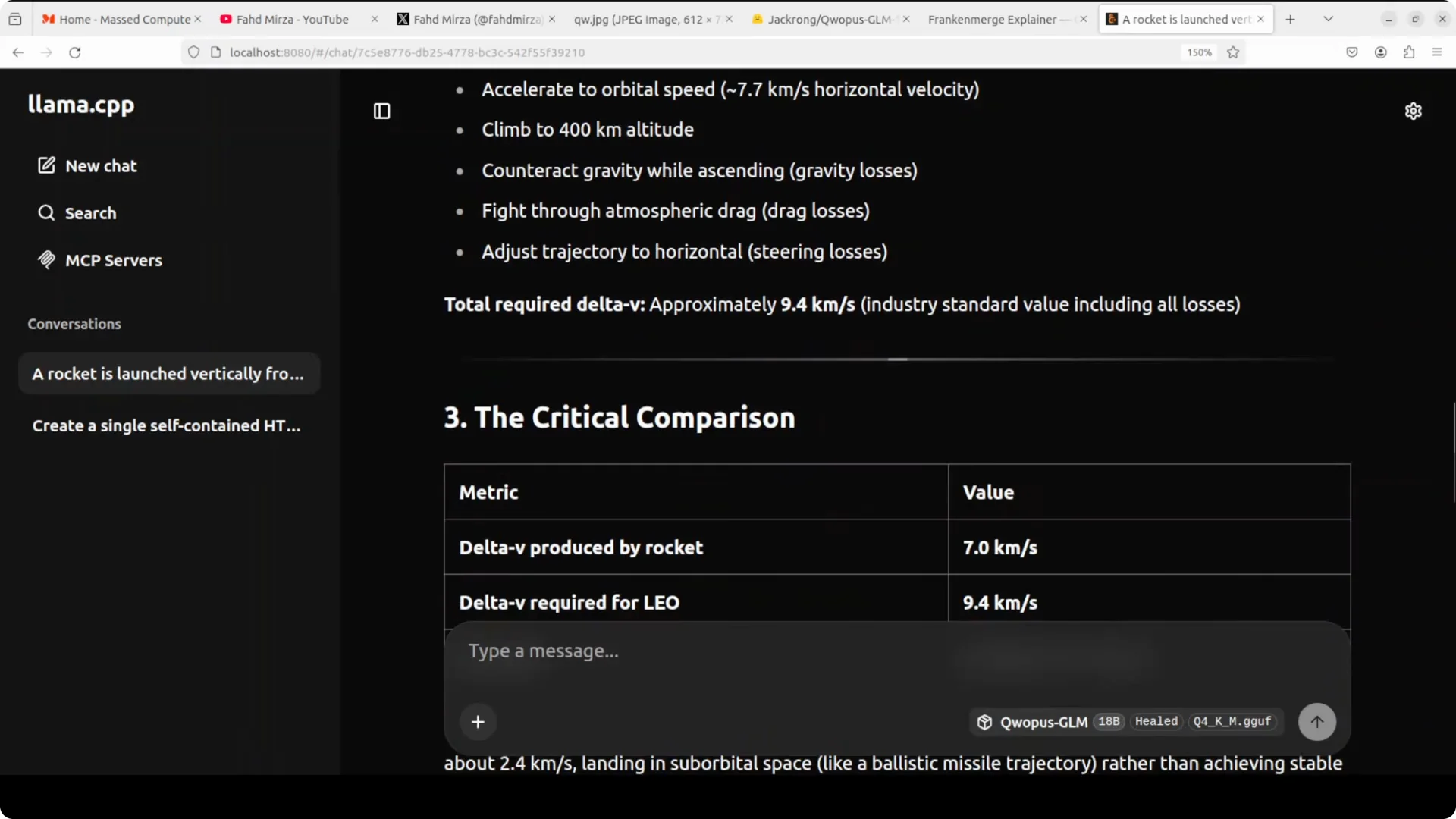Image resolution: width=1456 pixels, height=819 pixels.
Task: Open a new browser tab
Action: pos(1290,19)
